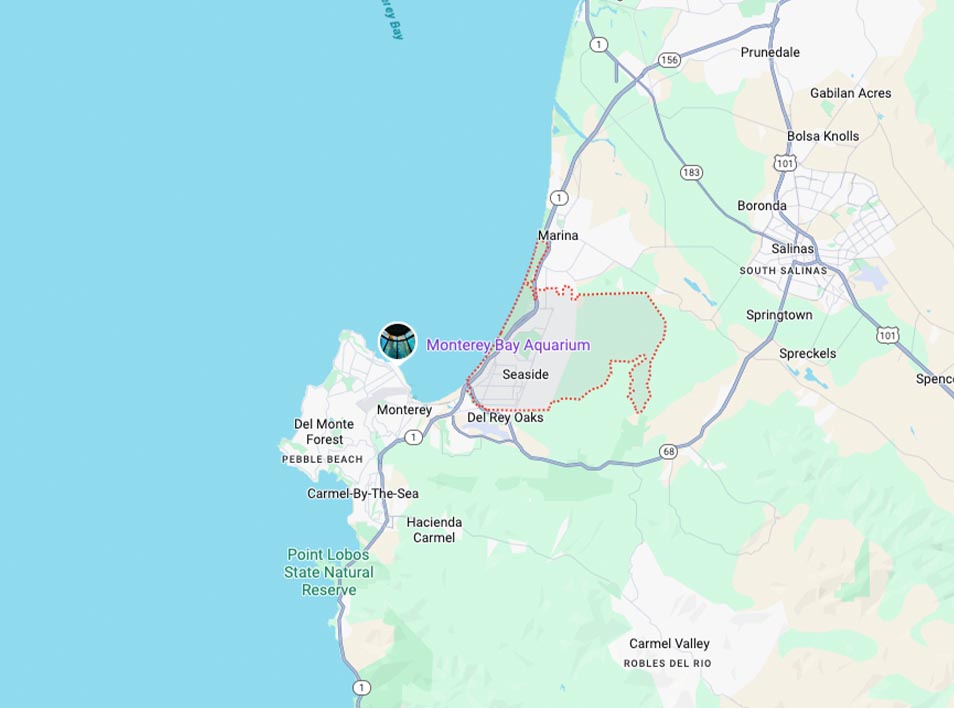
Task: Select the US 101 shield near Spreckels
Action: point(888,335)
